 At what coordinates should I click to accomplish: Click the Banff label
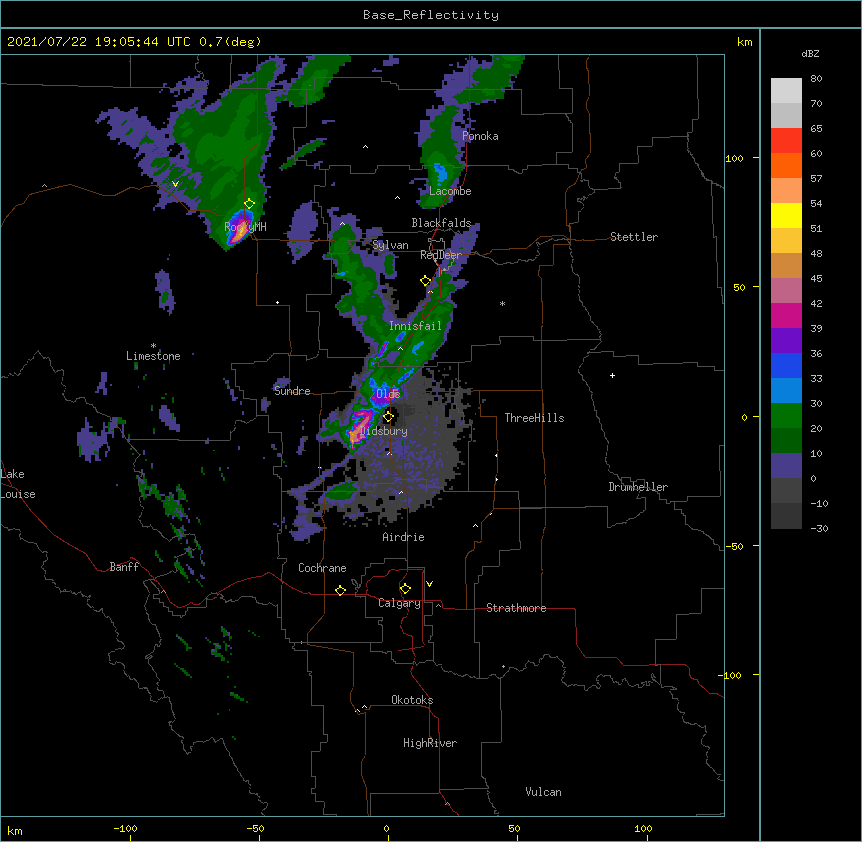(124, 567)
